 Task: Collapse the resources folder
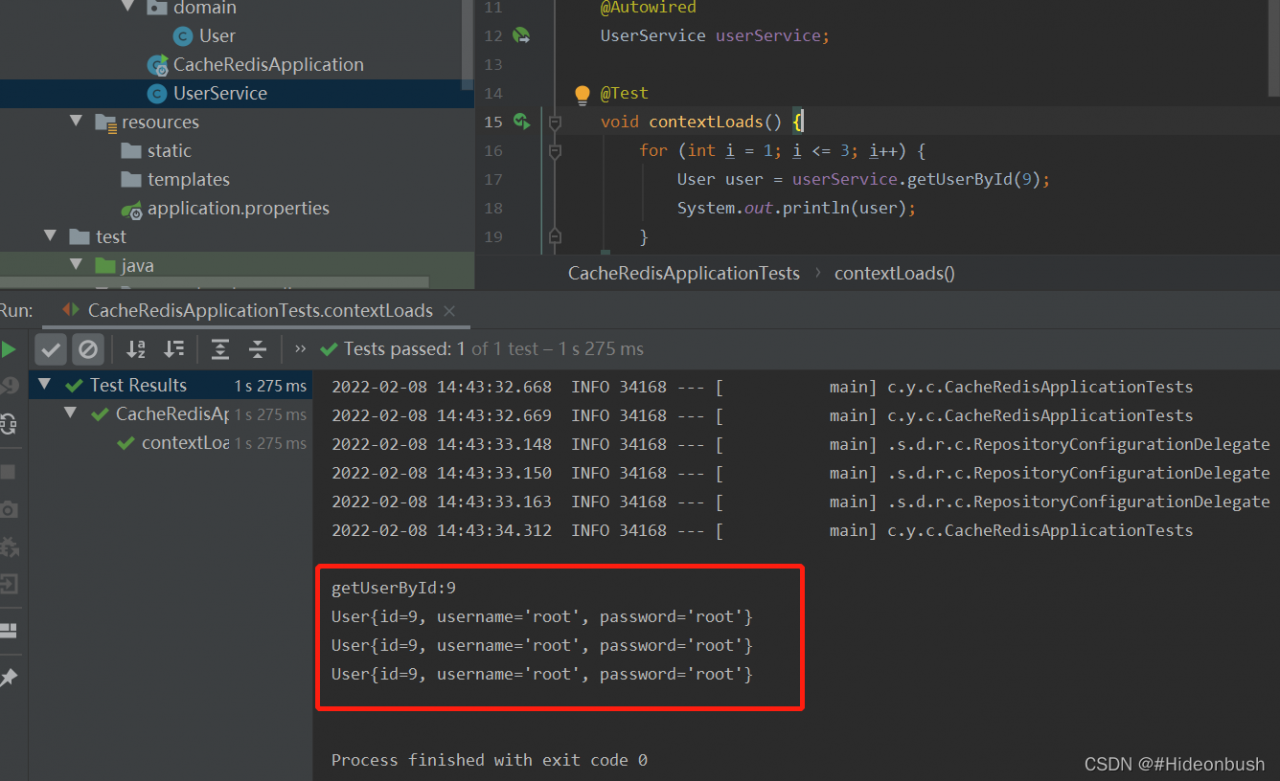tap(76, 122)
